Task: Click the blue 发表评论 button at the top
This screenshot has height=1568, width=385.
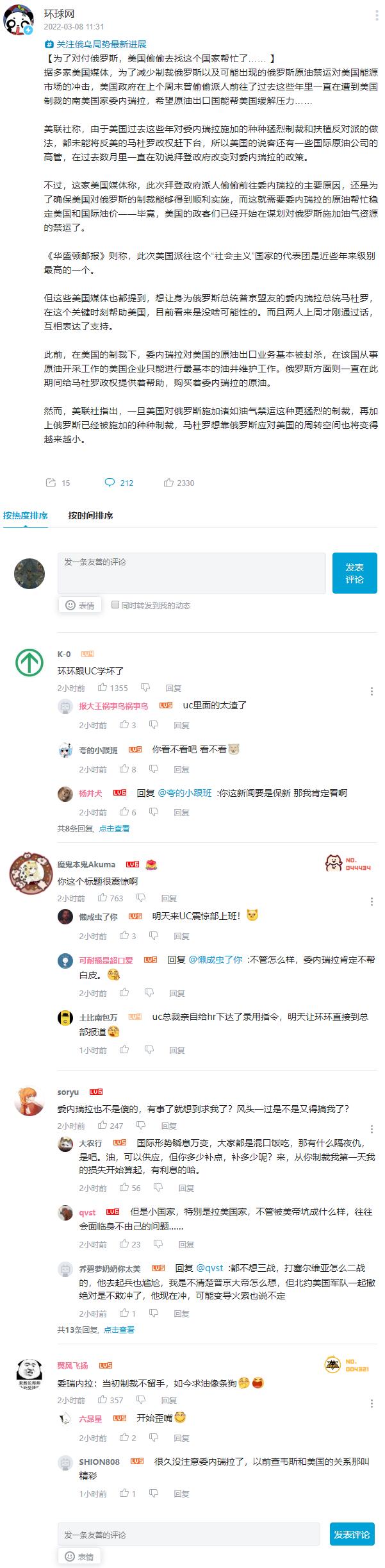Action: coord(354,573)
